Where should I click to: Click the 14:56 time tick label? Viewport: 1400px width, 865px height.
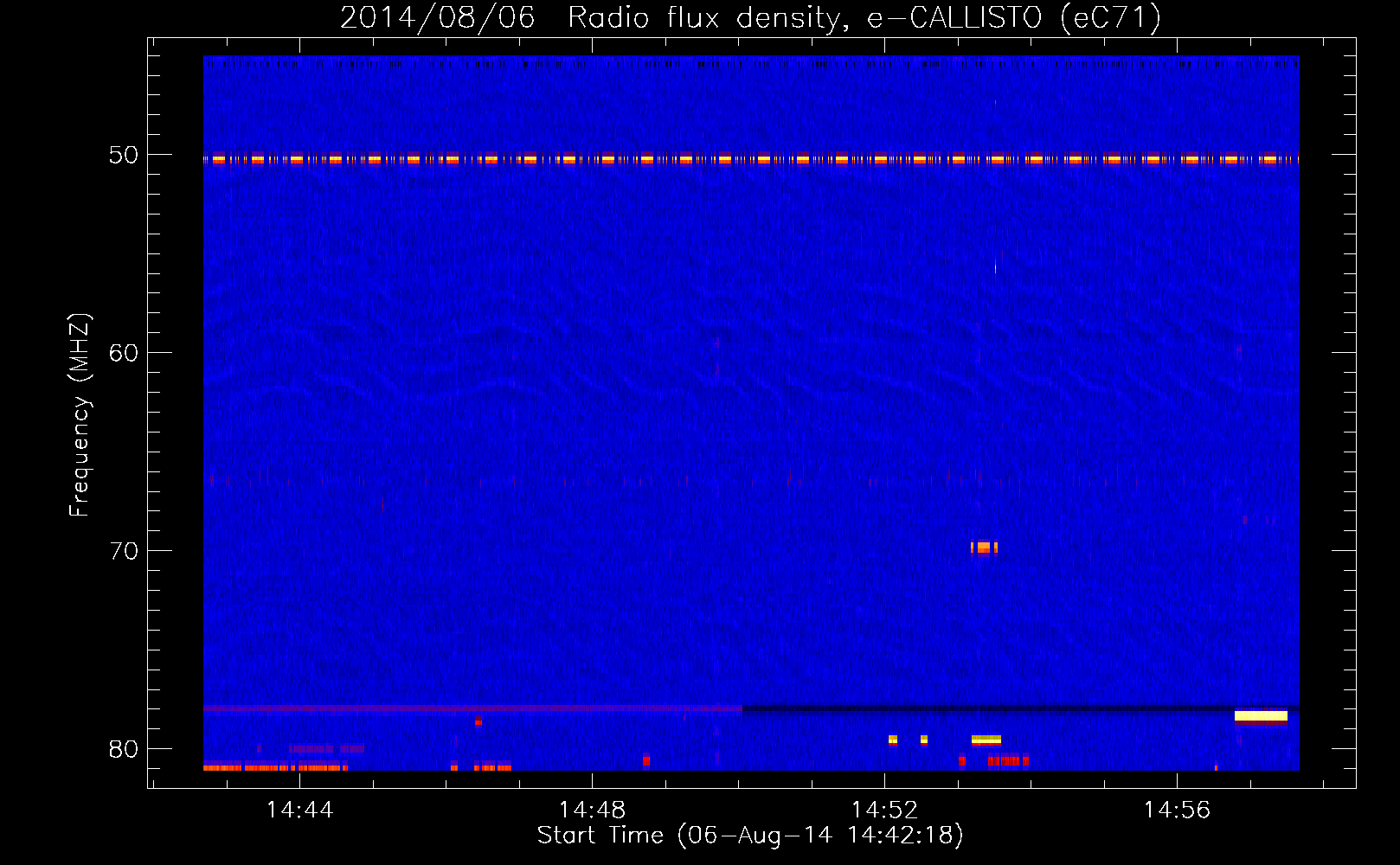[x=1177, y=811]
